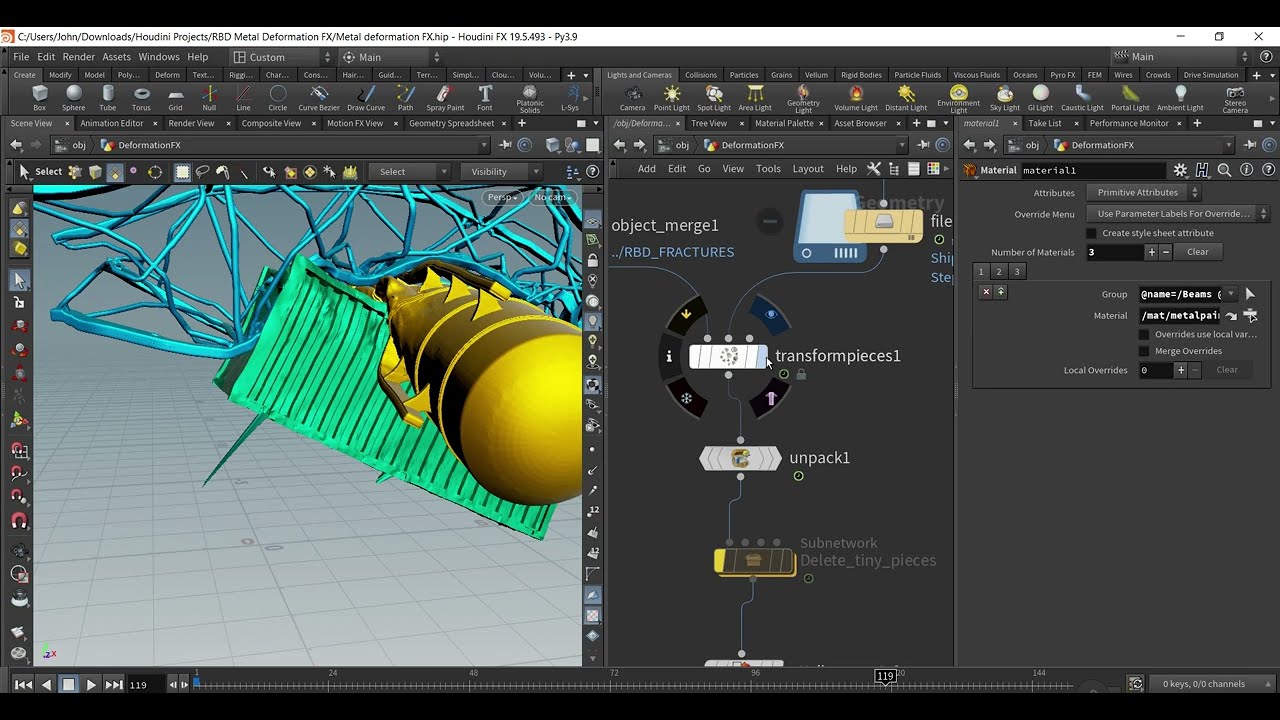Click the current frame number field
1280x720 pixels.
pos(145,685)
